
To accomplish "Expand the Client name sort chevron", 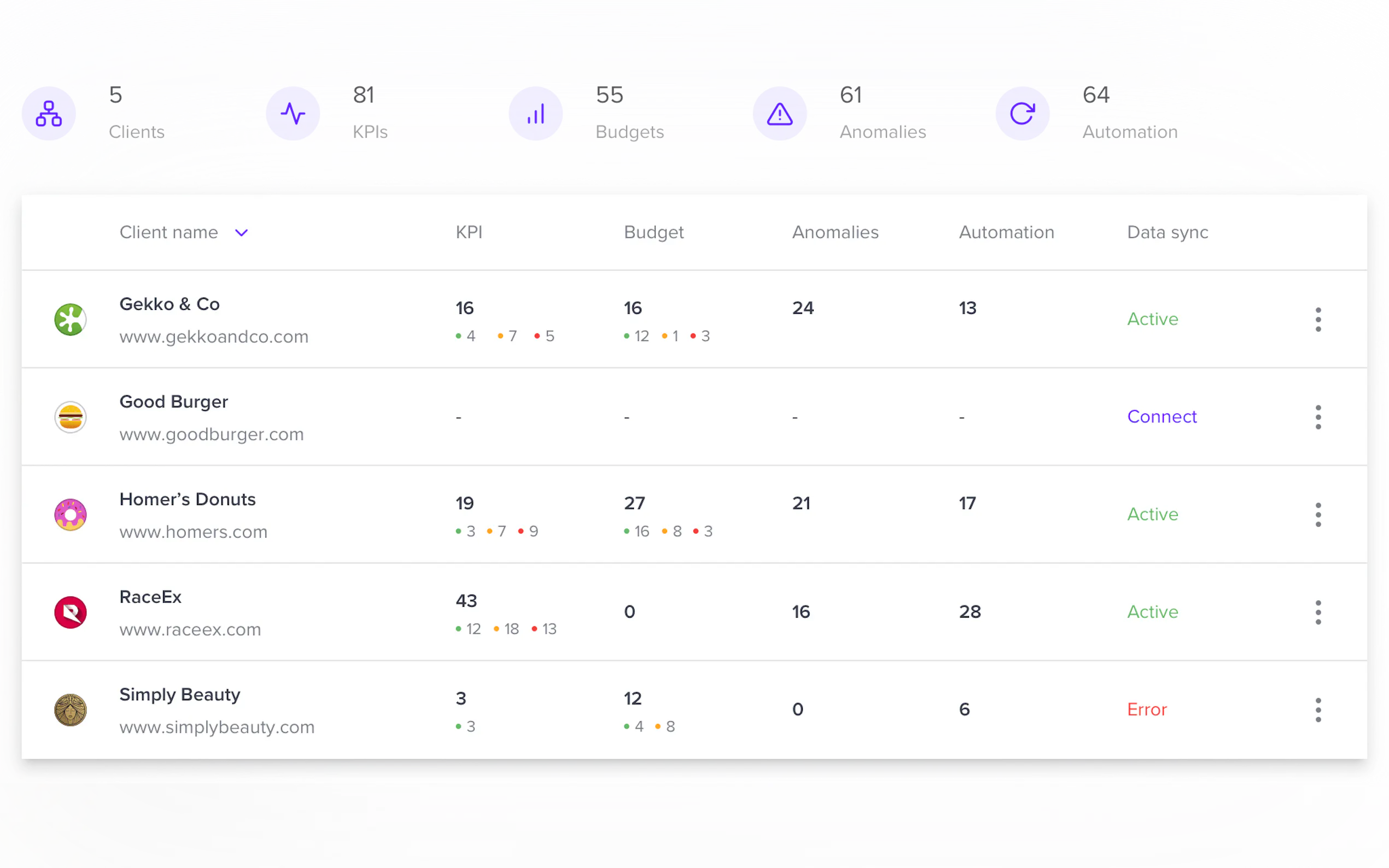I will pyautogui.click(x=241, y=232).
